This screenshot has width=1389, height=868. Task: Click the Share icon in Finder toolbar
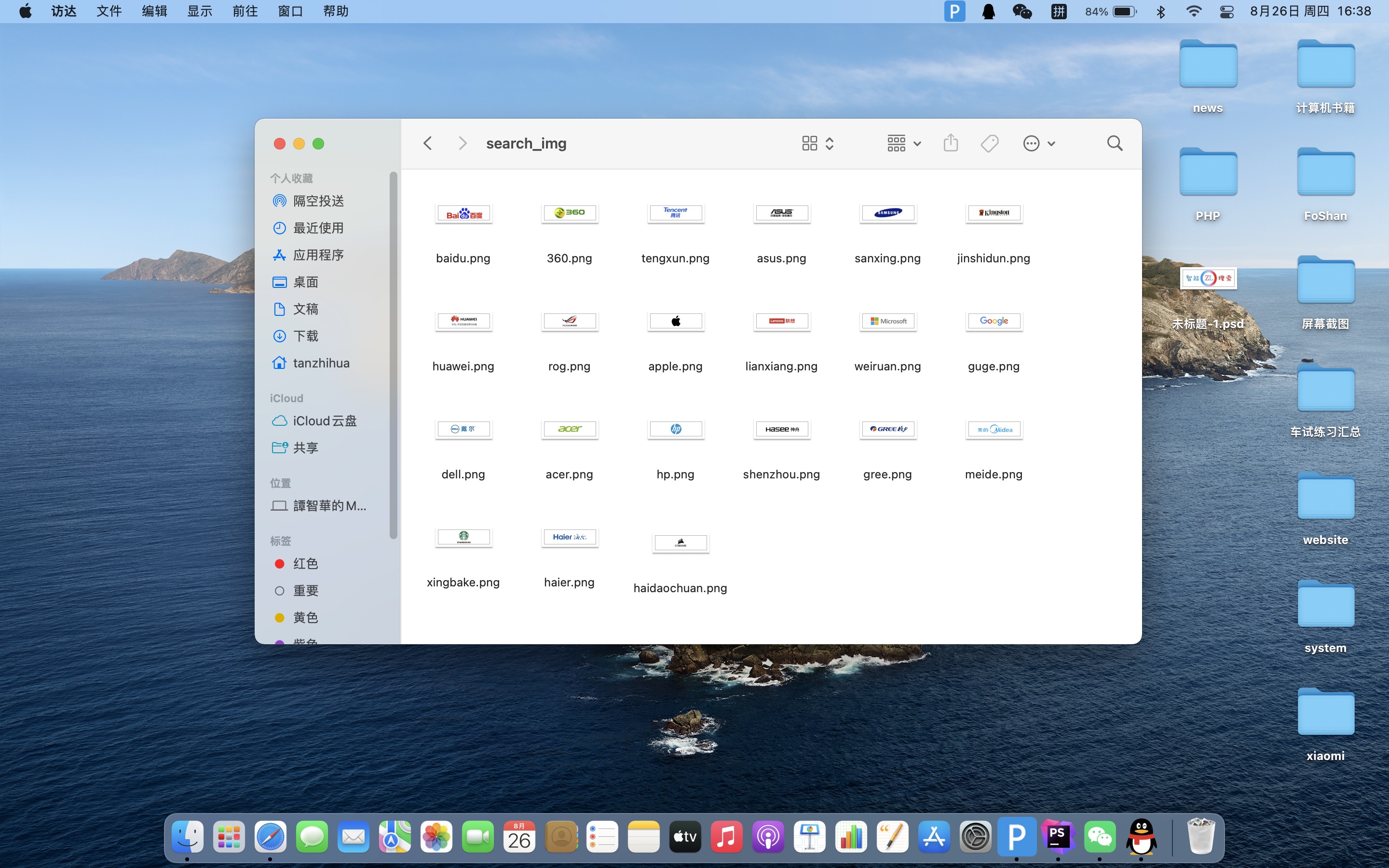(951, 143)
